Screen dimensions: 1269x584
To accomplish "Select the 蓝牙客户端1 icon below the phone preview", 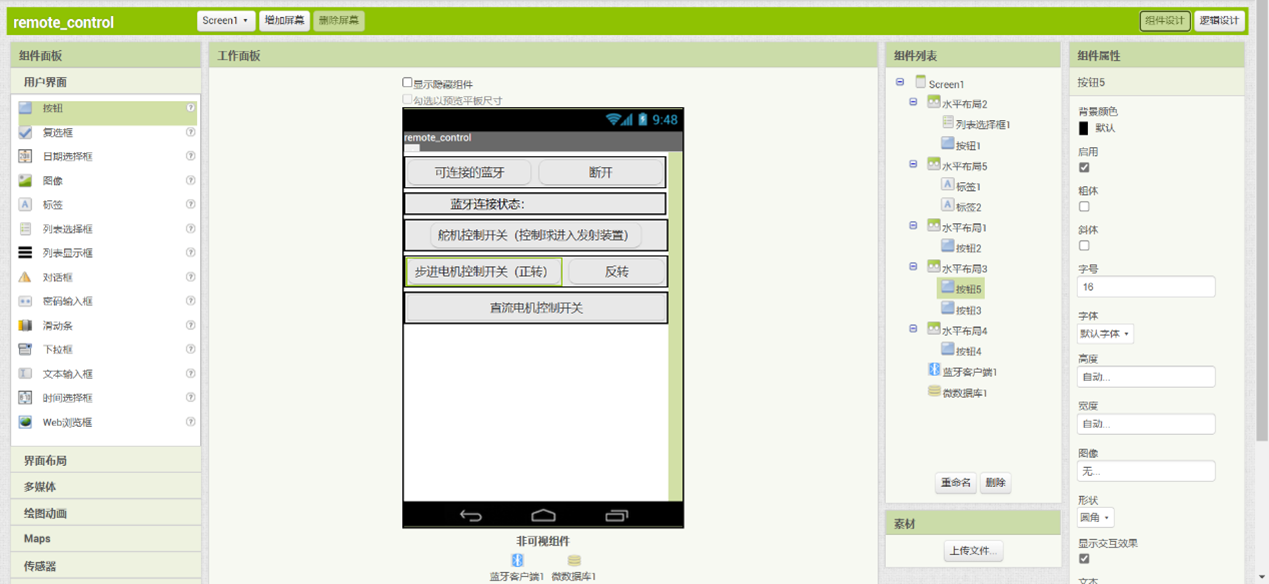I will click(x=517, y=561).
